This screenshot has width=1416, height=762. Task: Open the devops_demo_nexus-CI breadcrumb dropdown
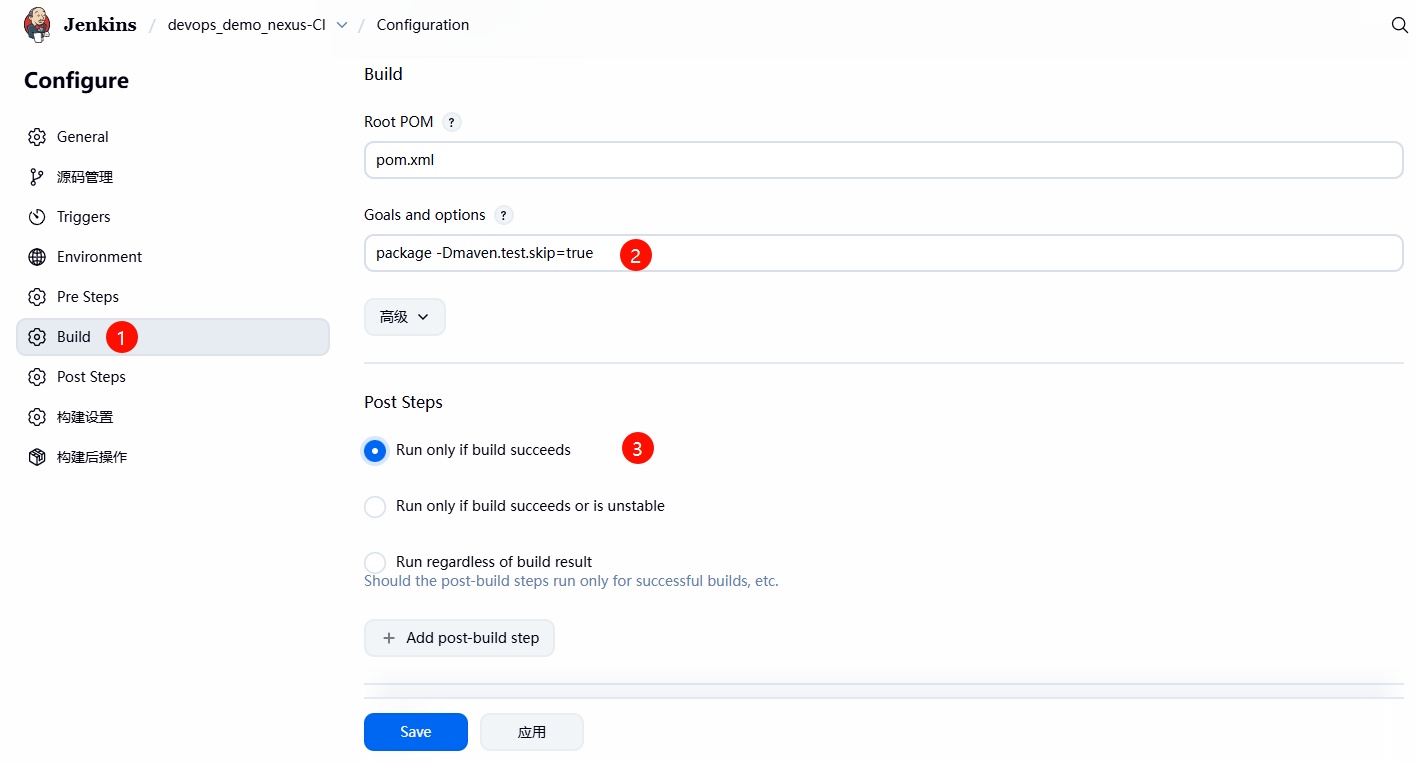342,25
